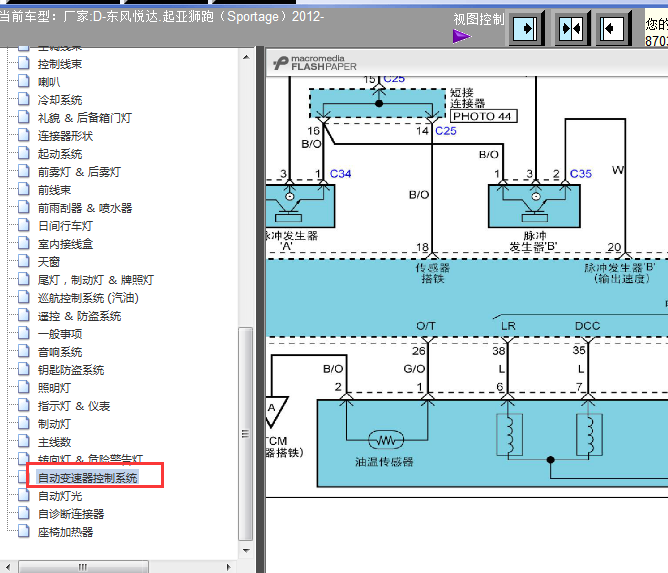Image resolution: width=668 pixels, height=573 pixels.
Task: Click the purple play arrow under 视图控制
Action: (x=462, y=37)
